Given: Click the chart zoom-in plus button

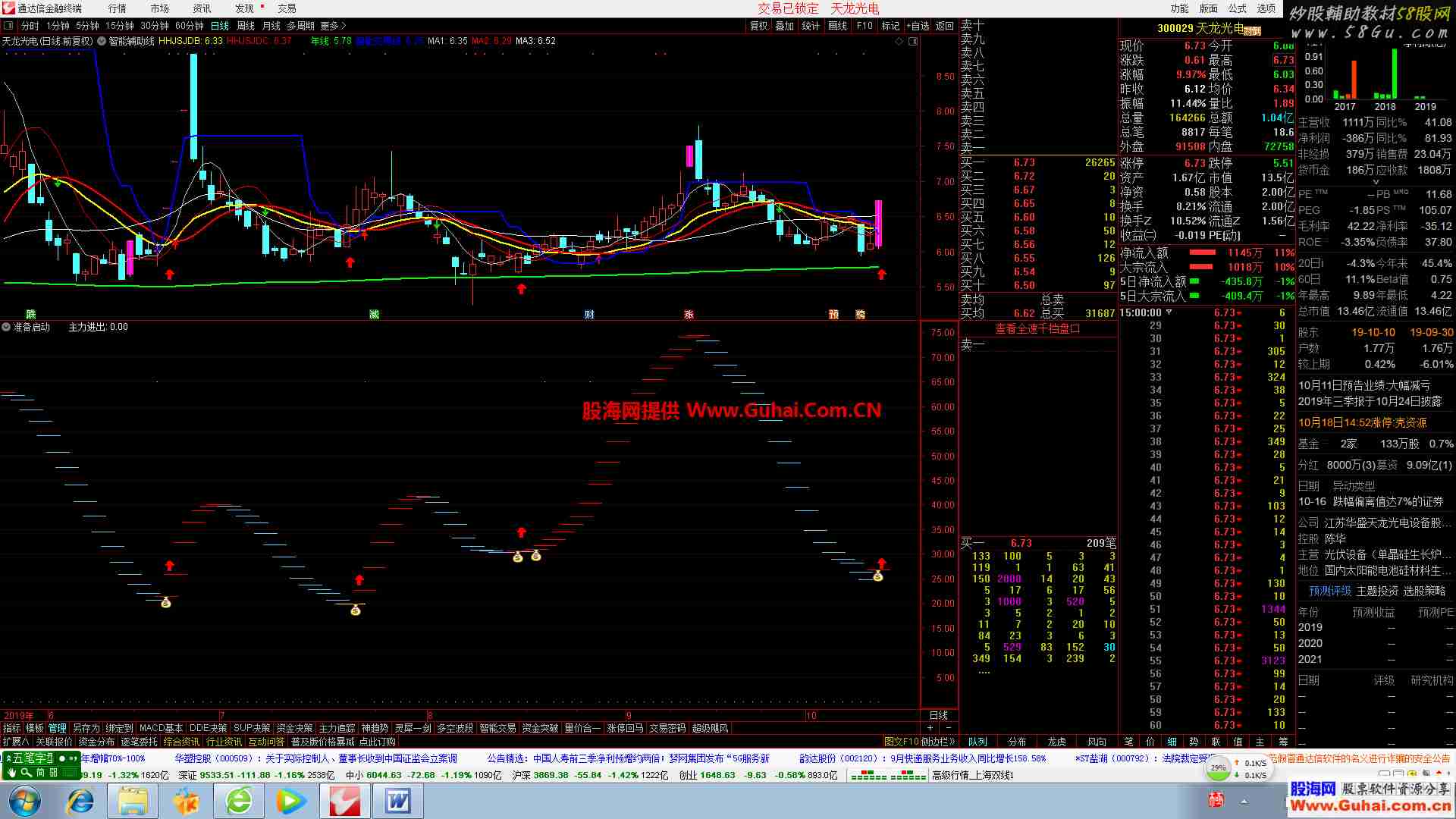Looking at the screenshot, I should 930,728.
